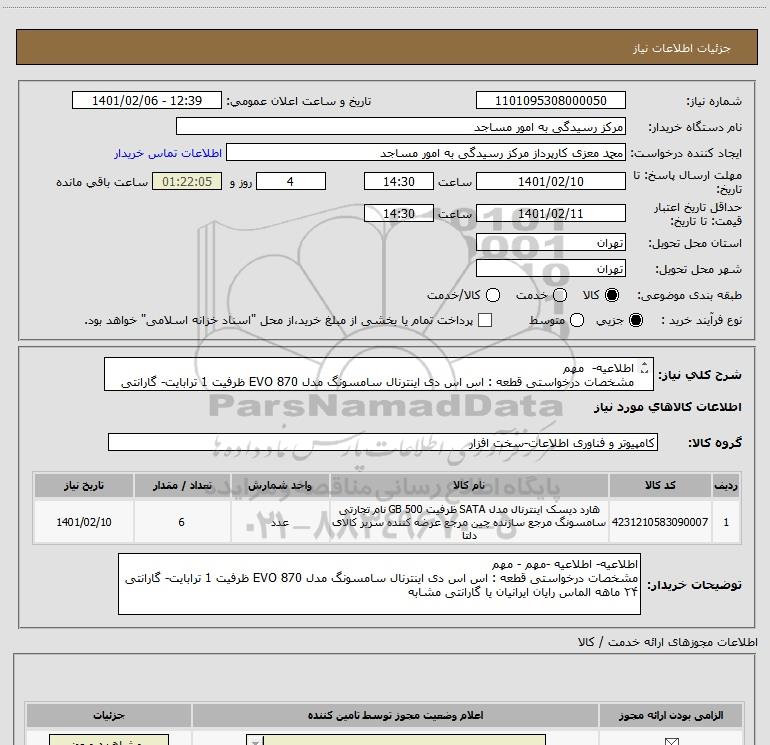Click the countdown timer 01:22:05
Image resolution: width=770 pixels, height=745 pixels.
(187, 181)
